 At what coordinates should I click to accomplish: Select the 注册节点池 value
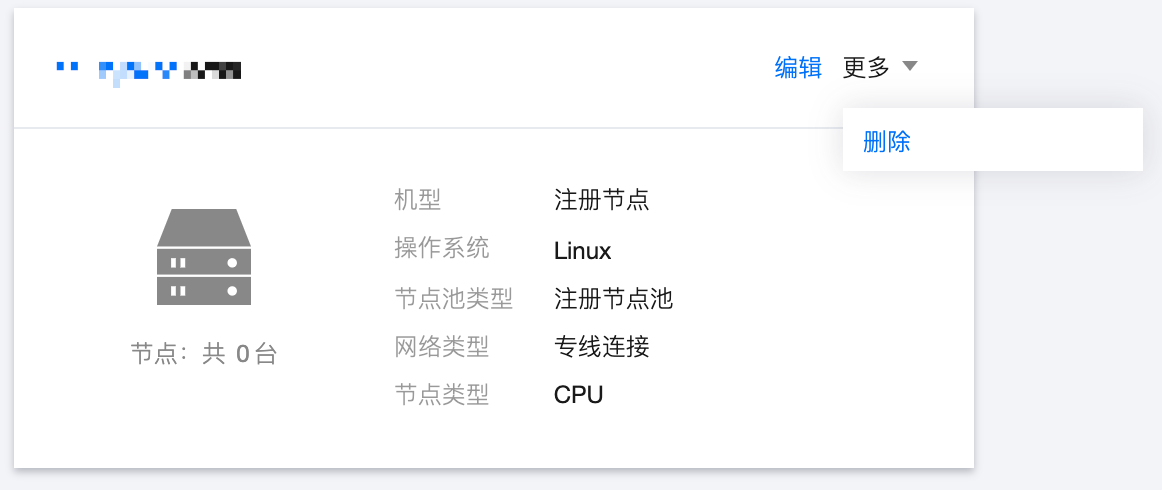614,299
